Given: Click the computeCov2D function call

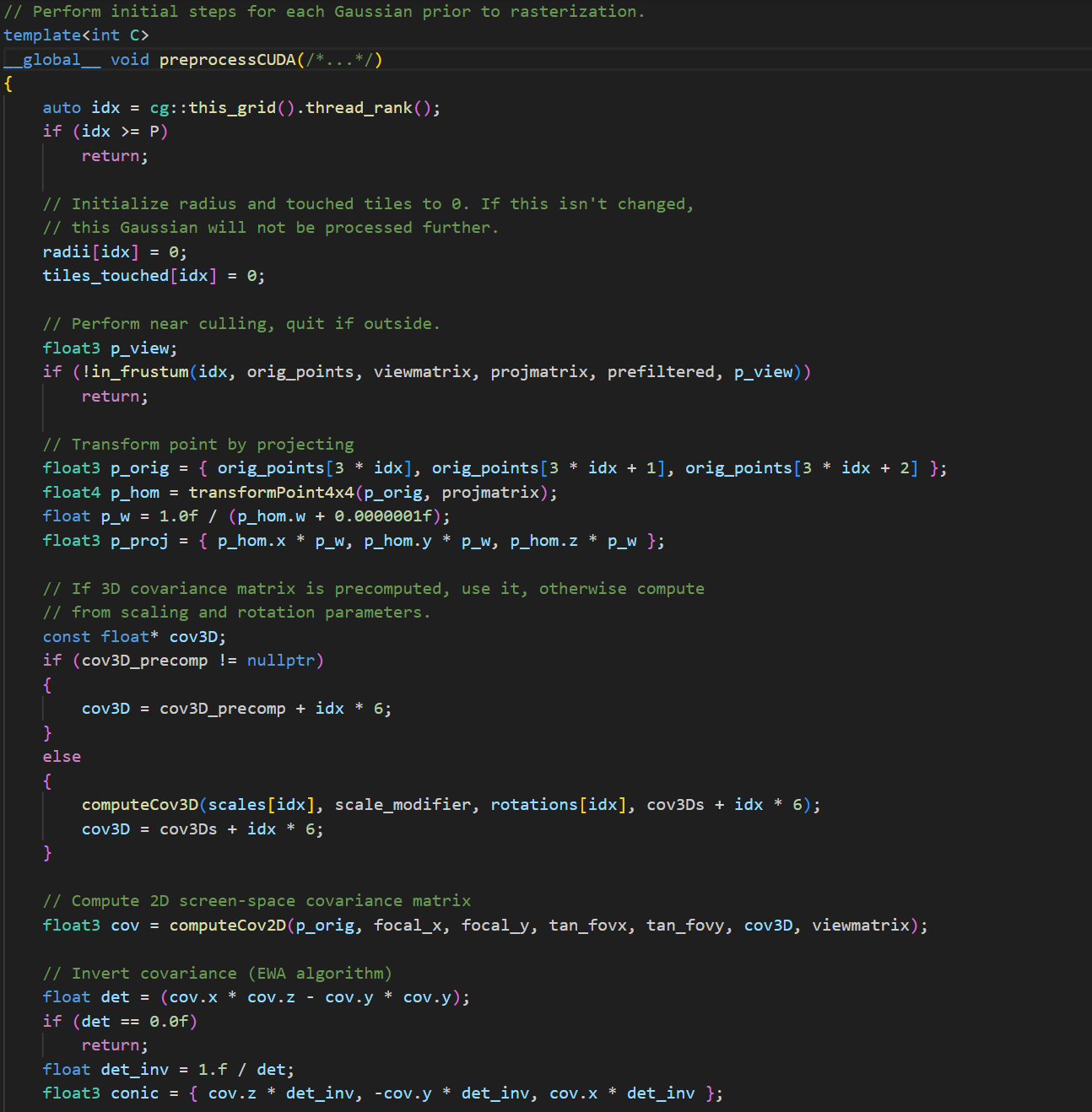Looking at the screenshot, I should [x=228, y=926].
